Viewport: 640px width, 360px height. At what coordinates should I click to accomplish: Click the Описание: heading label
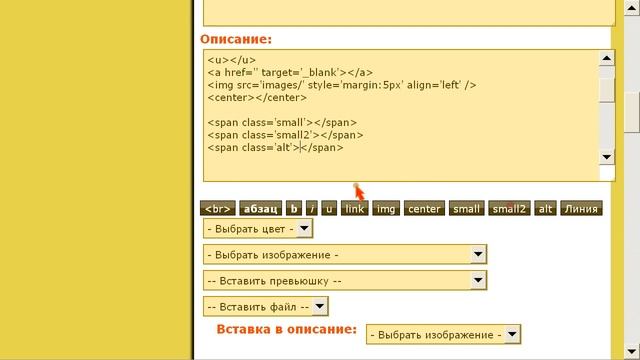point(236,39)
